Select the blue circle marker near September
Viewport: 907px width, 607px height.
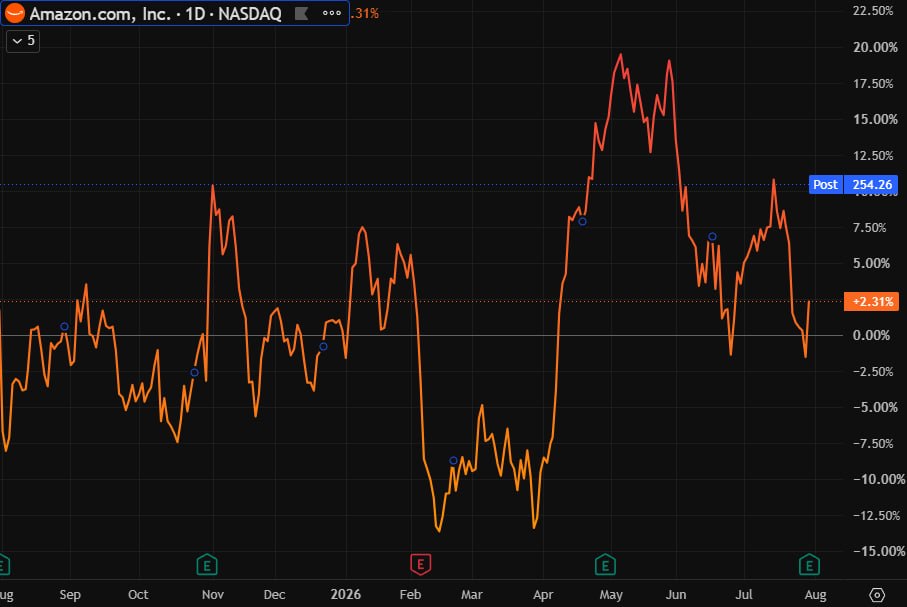click(x=64, y=327)
